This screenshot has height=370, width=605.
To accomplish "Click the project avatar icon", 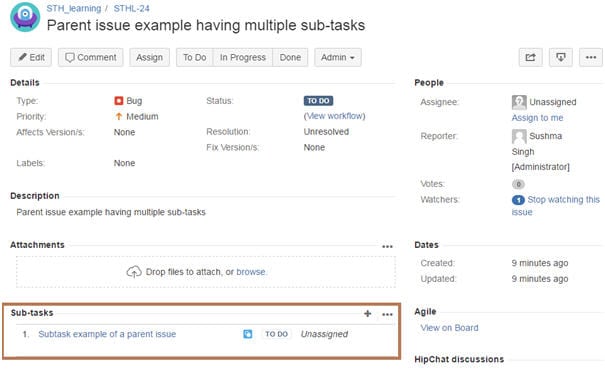I will [25, 17].
